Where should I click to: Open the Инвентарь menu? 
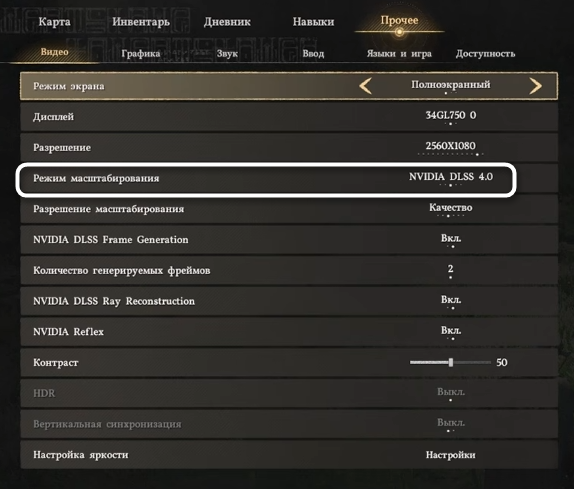pos(141,22)
